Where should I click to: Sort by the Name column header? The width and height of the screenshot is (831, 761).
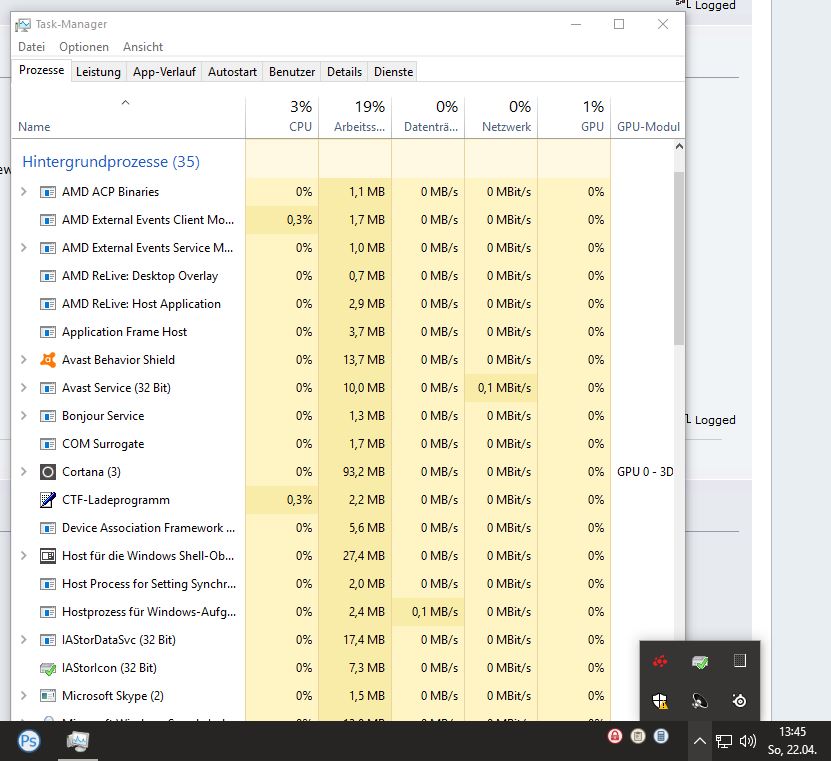[x=128, y=117]
